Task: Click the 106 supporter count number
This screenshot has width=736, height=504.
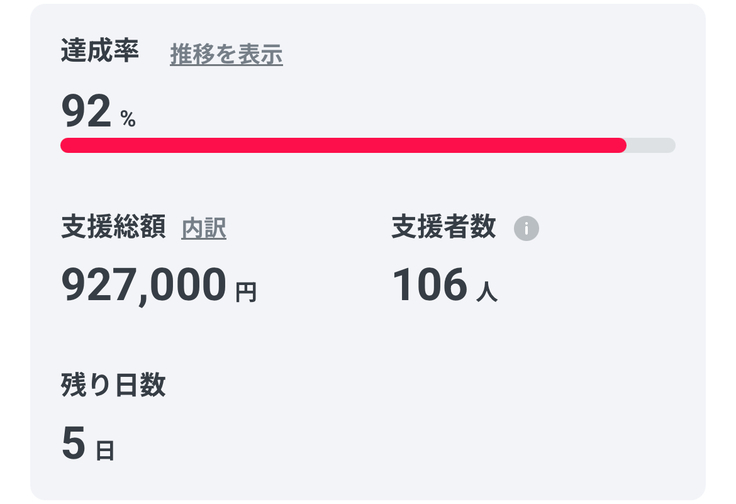Action: (429, 286)
